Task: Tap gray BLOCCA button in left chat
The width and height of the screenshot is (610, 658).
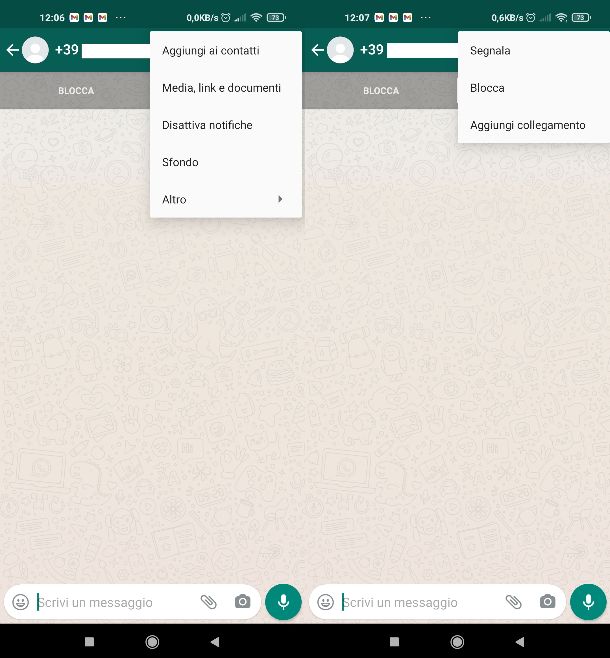Action: click(76, 91)
